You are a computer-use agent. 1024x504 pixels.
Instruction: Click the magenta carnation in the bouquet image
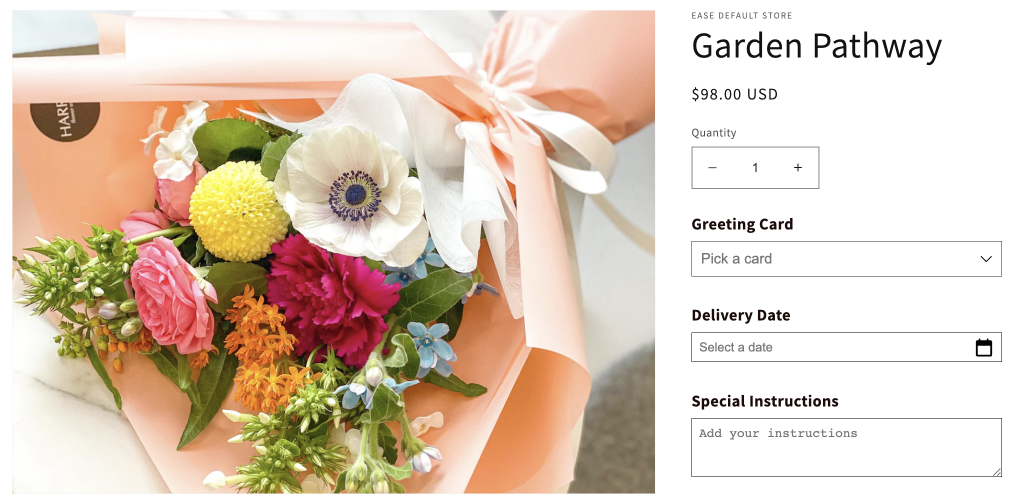pyautogui.click(x=332, y=298)
